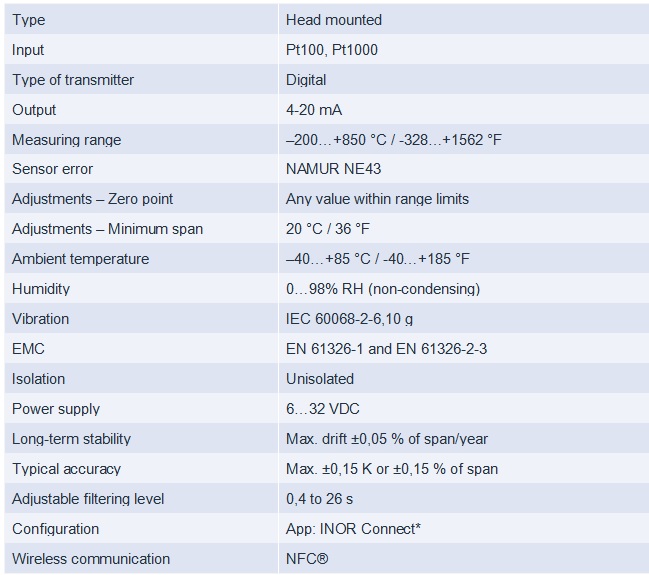Image resolution: width=649 pixels, height=575 pixels.
Task: Select the 'NAMUR NE43' sensor error value
Action: click(x=333, y=169)
